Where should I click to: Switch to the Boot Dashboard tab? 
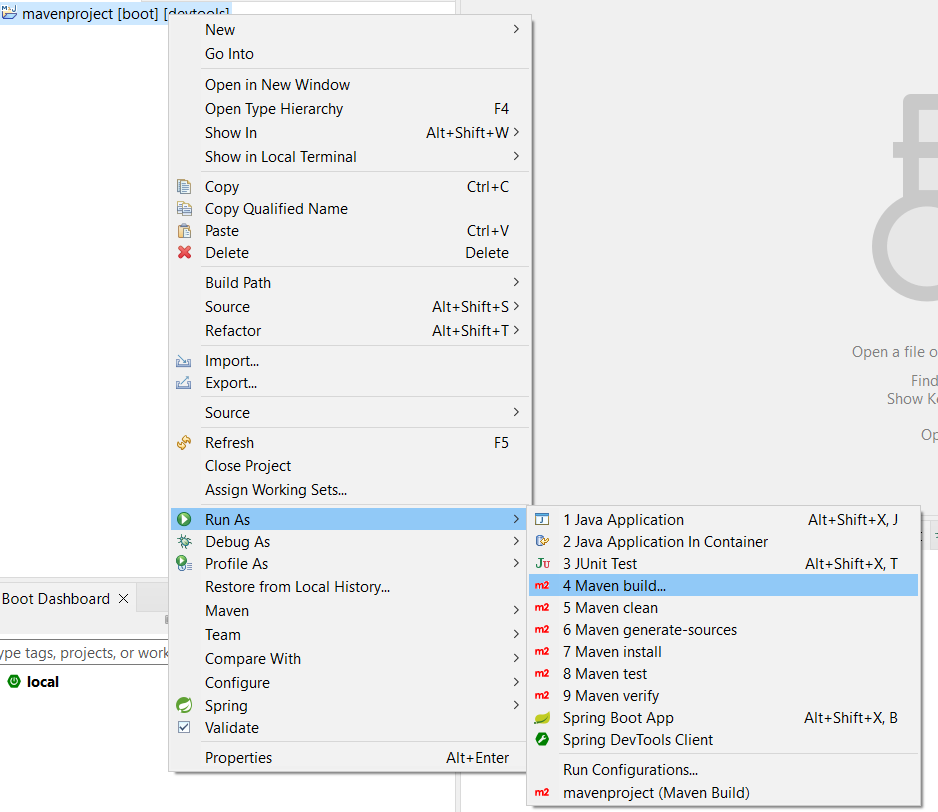56,599
